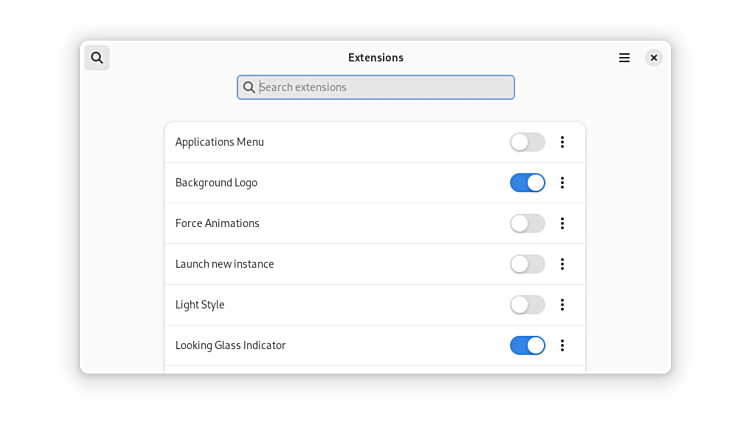The width and height of the screenshot is (752, 423).
Task: Enable the Applications Menu extension
Action: click(x=527, y=142)
